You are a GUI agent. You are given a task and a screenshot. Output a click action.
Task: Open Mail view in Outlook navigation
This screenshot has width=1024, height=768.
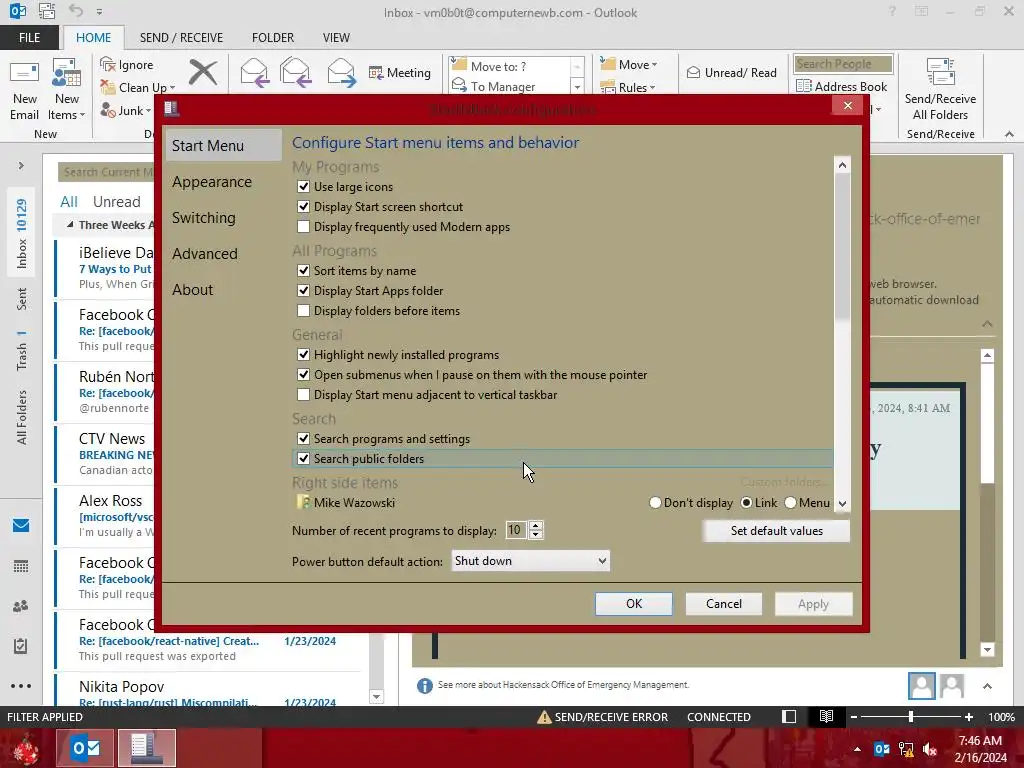[21, 525]
